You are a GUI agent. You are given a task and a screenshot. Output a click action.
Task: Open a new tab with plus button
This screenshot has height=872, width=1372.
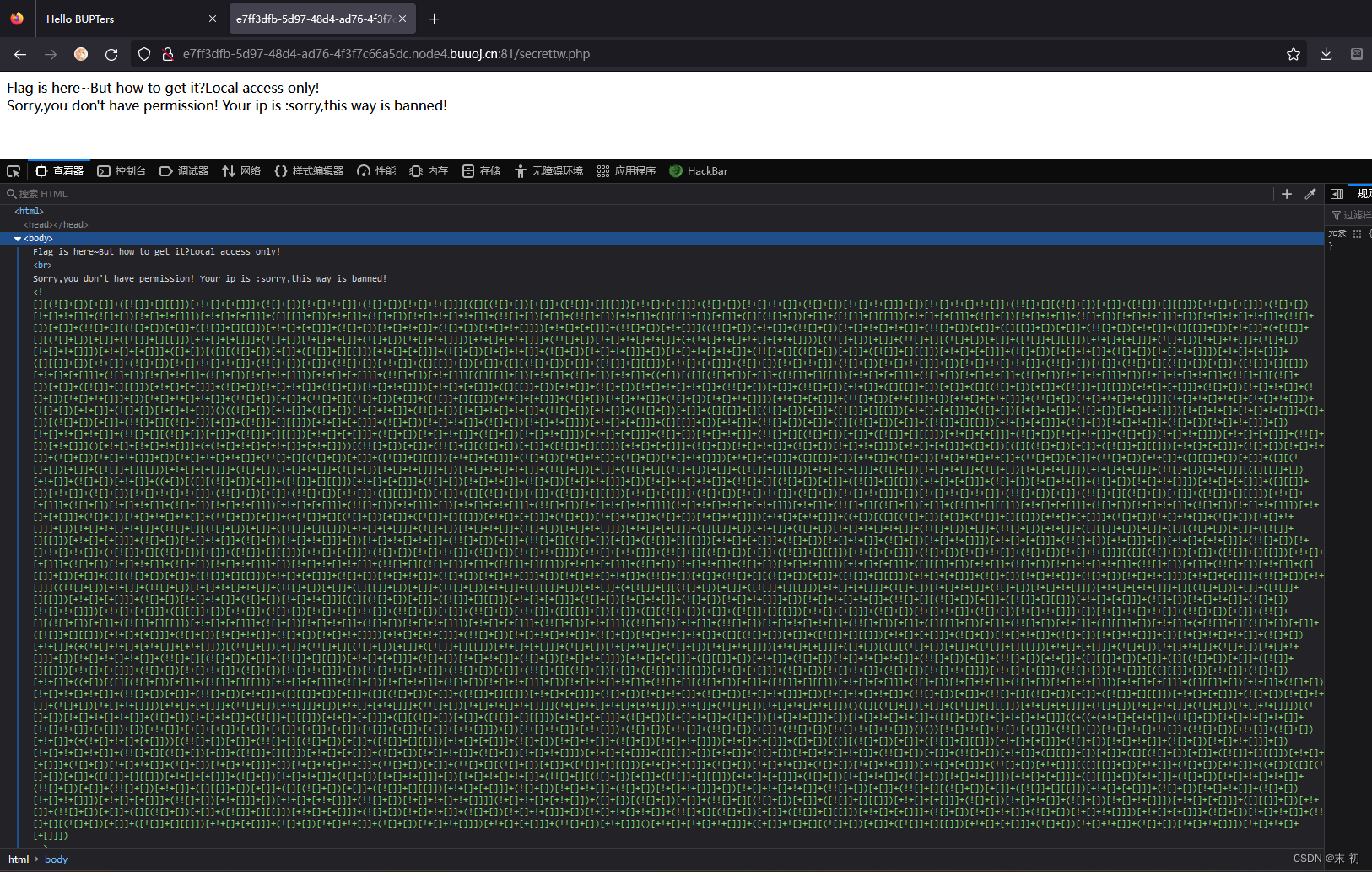click(x=434, y=19)
